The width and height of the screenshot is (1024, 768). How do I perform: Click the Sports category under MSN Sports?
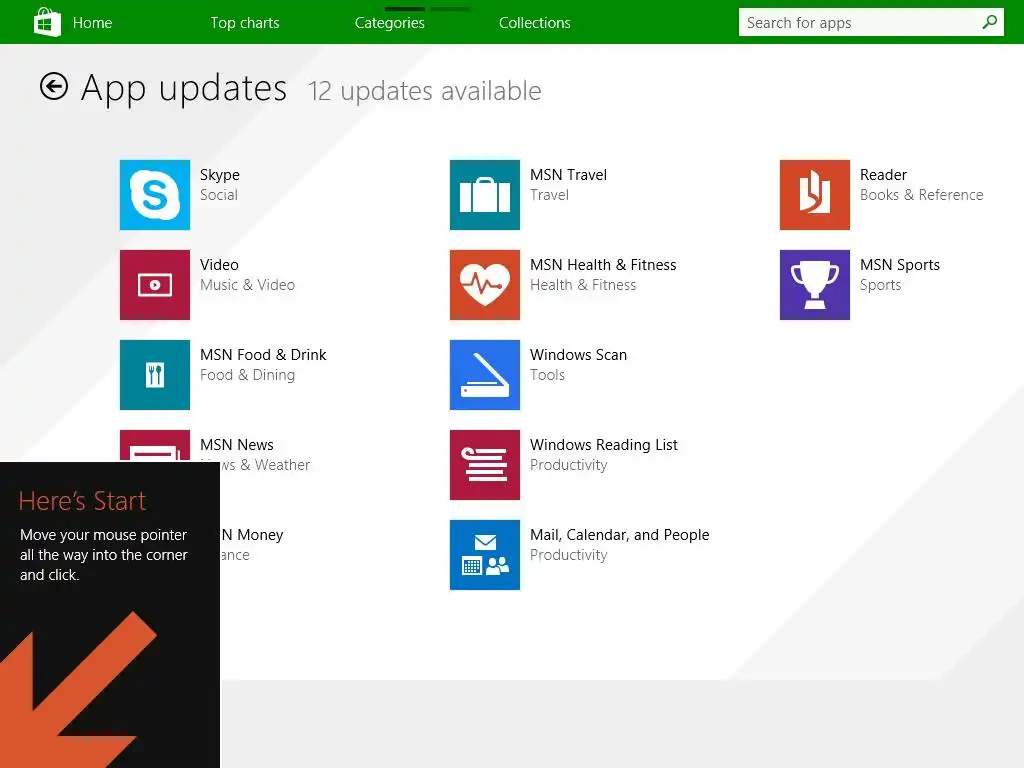(x=880, y=285)
